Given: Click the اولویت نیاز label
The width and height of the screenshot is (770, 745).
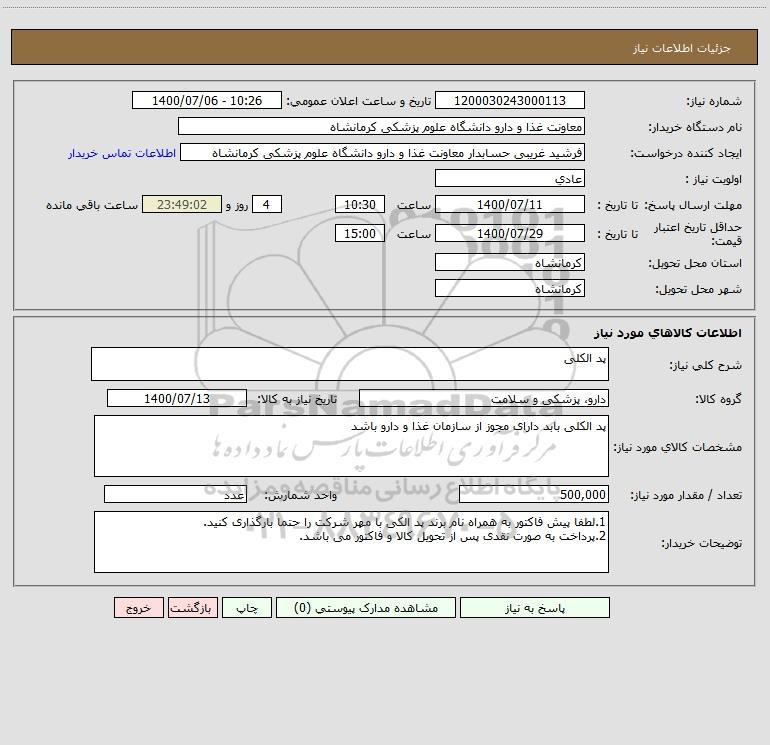Looking at the screenshot, I should click(x=714, y=179).
